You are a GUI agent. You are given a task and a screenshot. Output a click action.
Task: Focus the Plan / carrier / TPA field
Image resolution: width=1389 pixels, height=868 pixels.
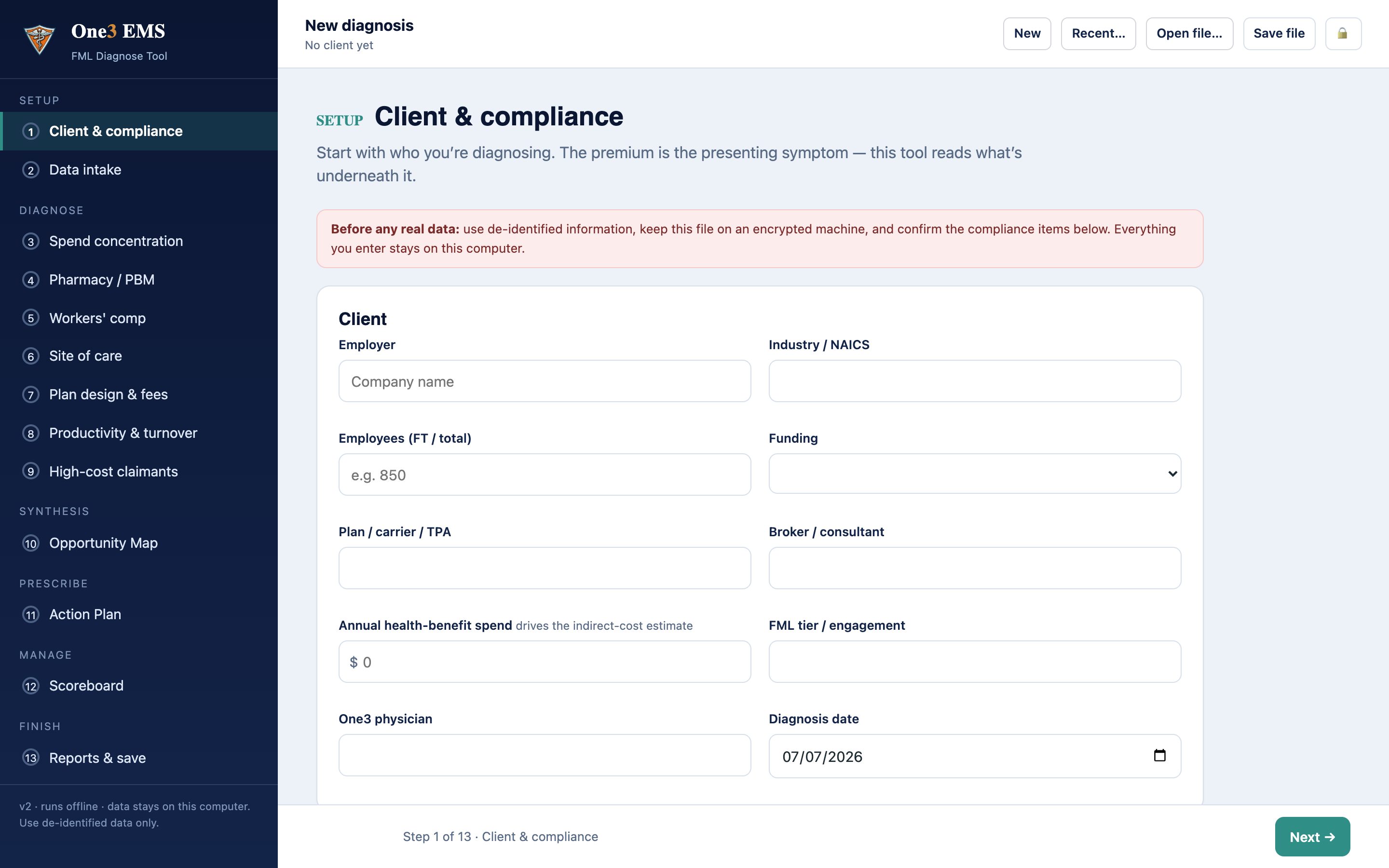point(545,569)
